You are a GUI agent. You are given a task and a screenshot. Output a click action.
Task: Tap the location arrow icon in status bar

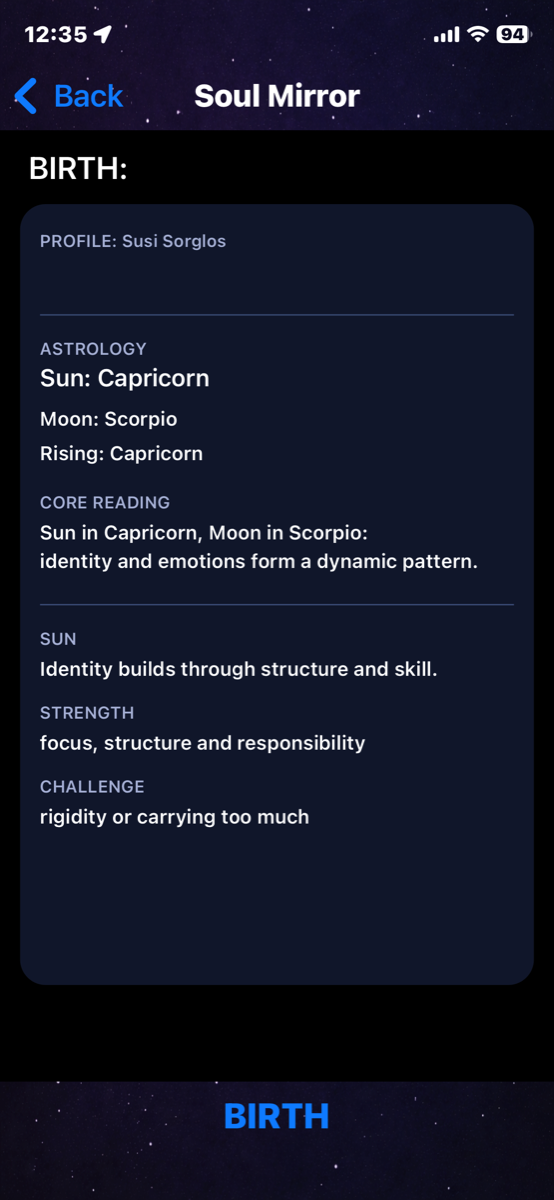tap(102, 34)
